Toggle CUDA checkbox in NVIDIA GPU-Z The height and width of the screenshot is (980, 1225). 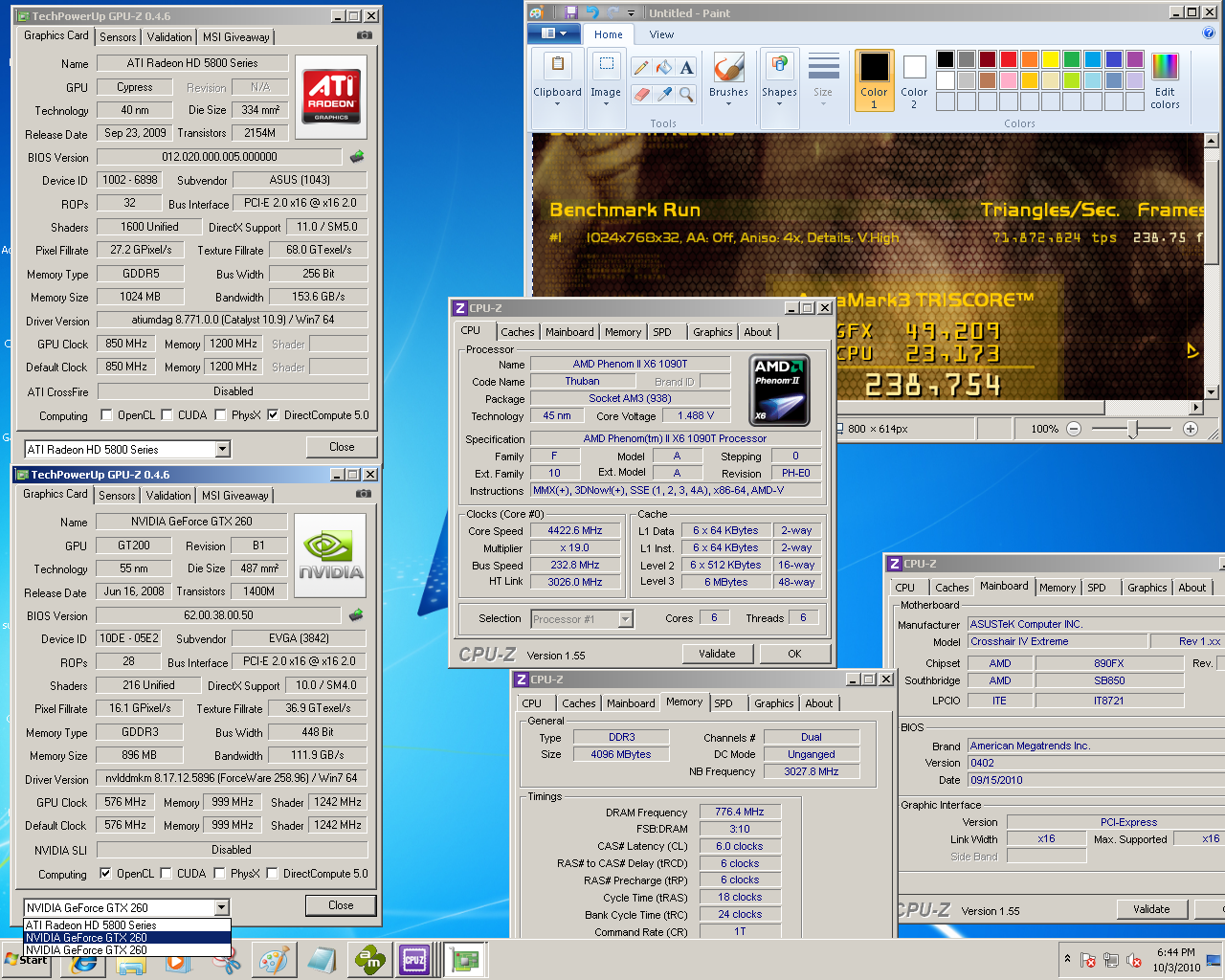tap(167, 874)
